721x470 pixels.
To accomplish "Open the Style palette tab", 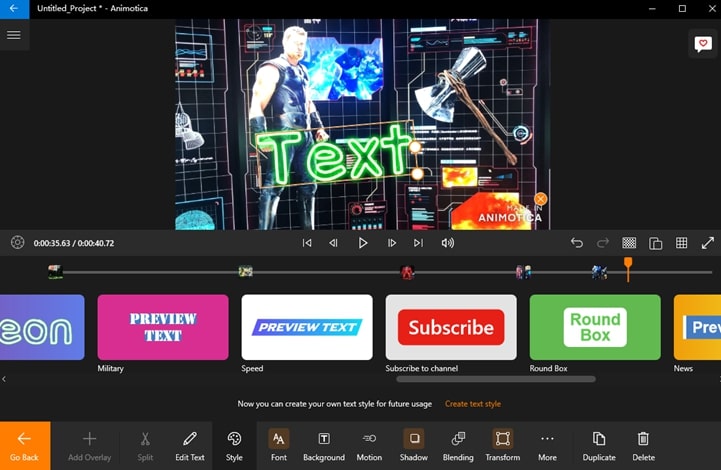I will (234, 446).
